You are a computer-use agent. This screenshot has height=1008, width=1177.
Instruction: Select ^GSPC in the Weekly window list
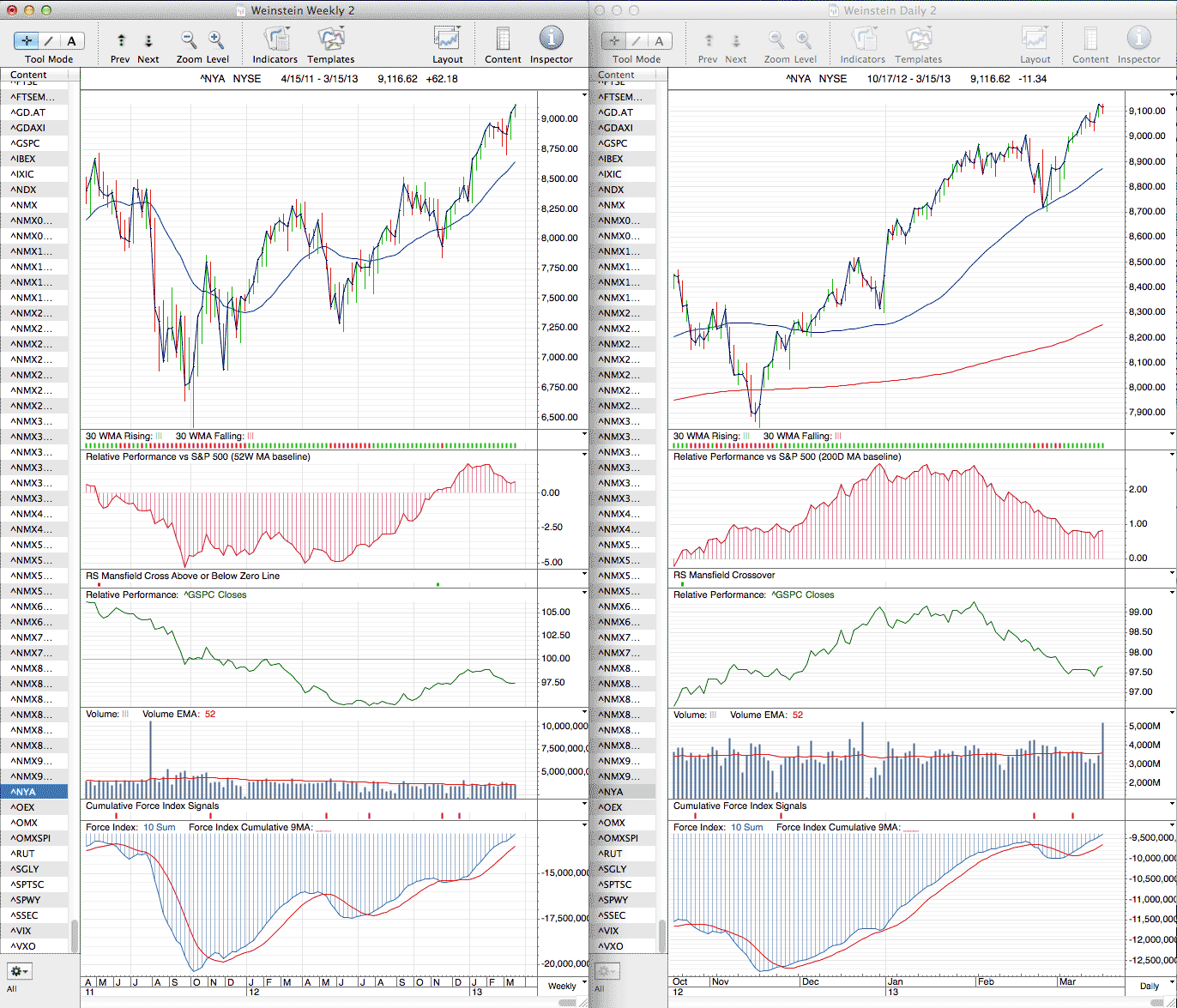[x=34, y=143]
